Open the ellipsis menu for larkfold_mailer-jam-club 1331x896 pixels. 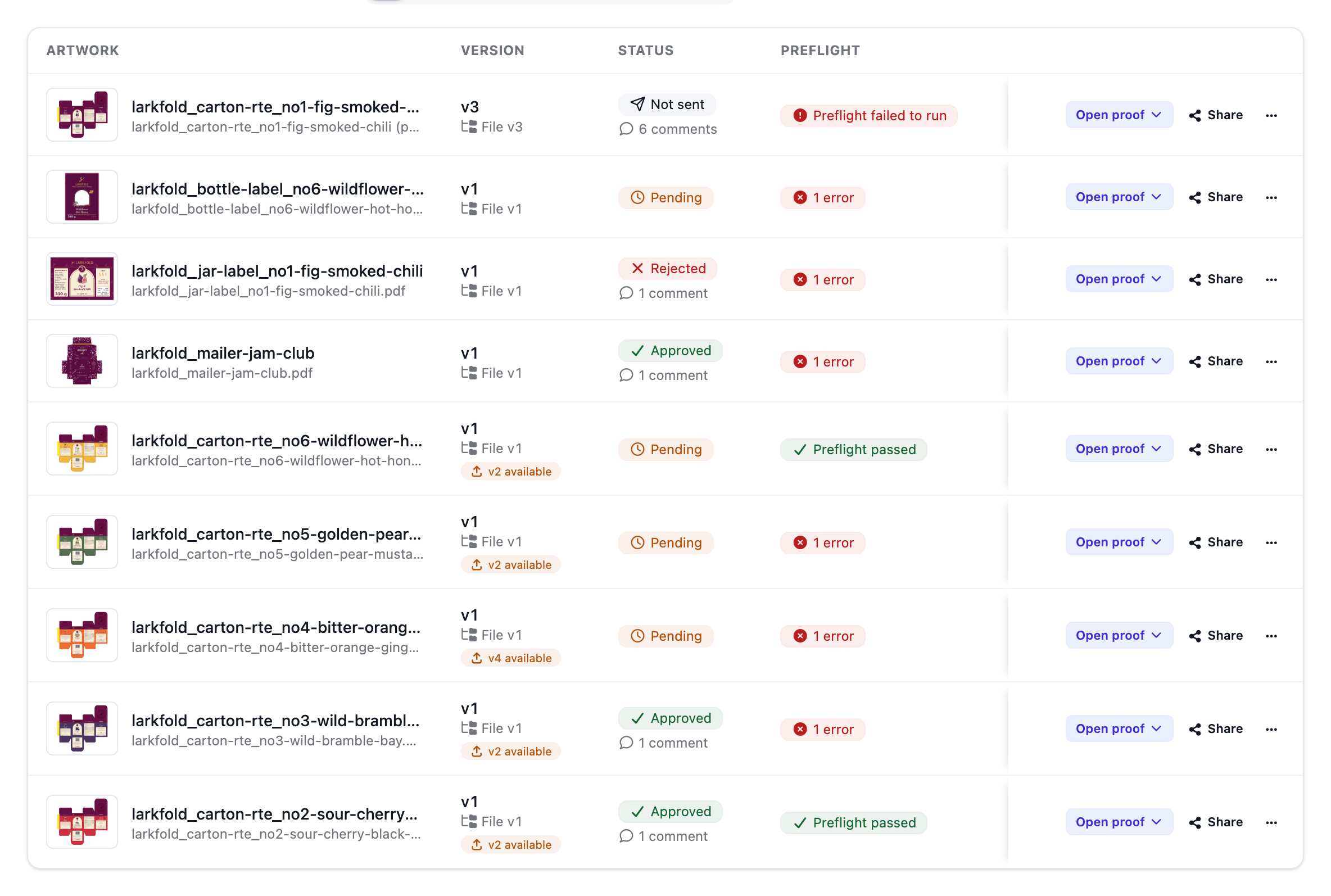pyautogui.click(x=1270, y=361)
